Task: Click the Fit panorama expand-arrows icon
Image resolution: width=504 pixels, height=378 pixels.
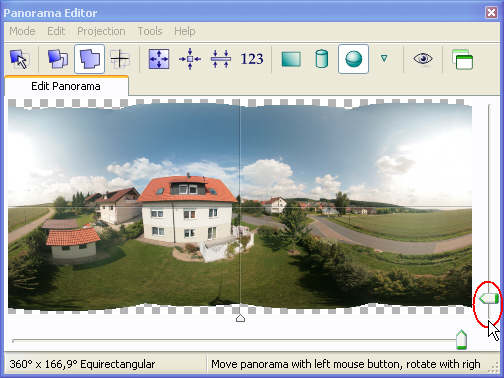Action: pos(159,59)
